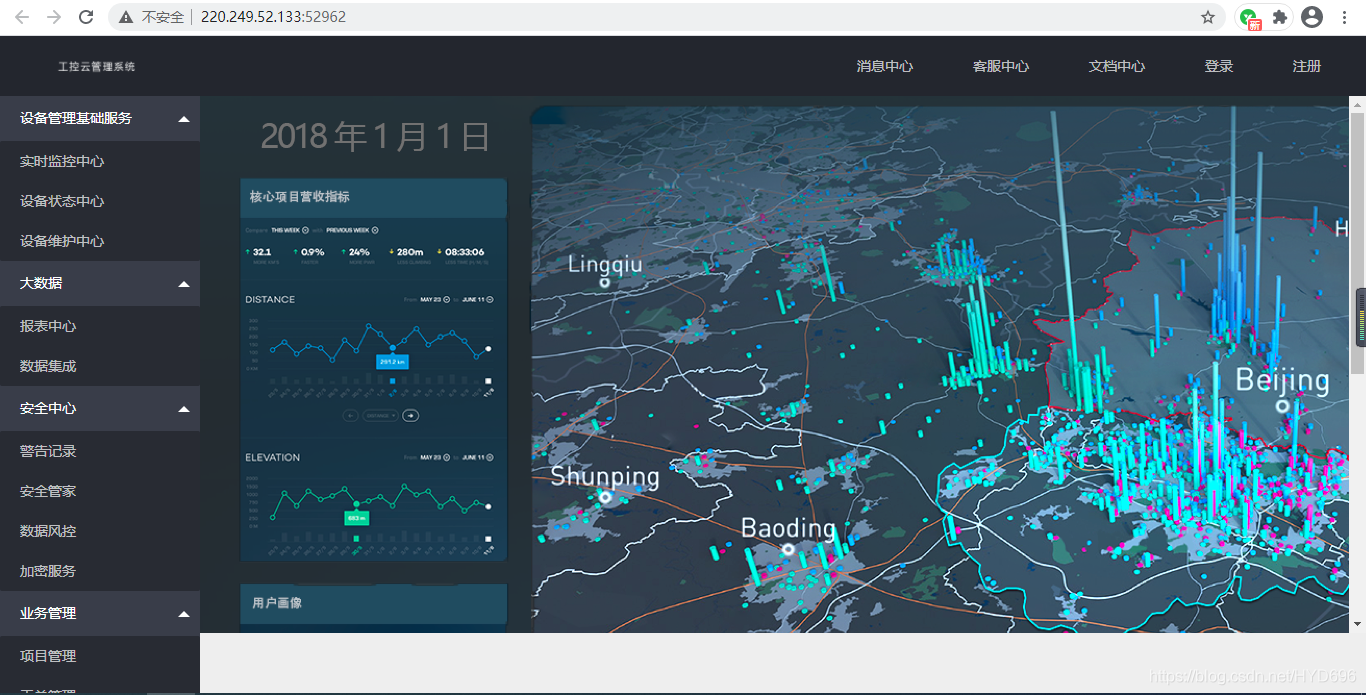Collapse the 大数据 section arrow
1366x695 pixels.
[183, 284]
